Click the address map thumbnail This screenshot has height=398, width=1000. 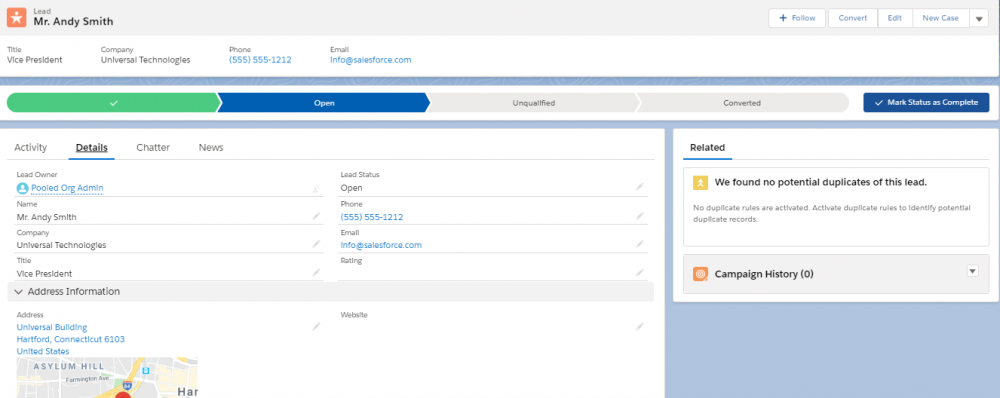click(x=107, y=378)
